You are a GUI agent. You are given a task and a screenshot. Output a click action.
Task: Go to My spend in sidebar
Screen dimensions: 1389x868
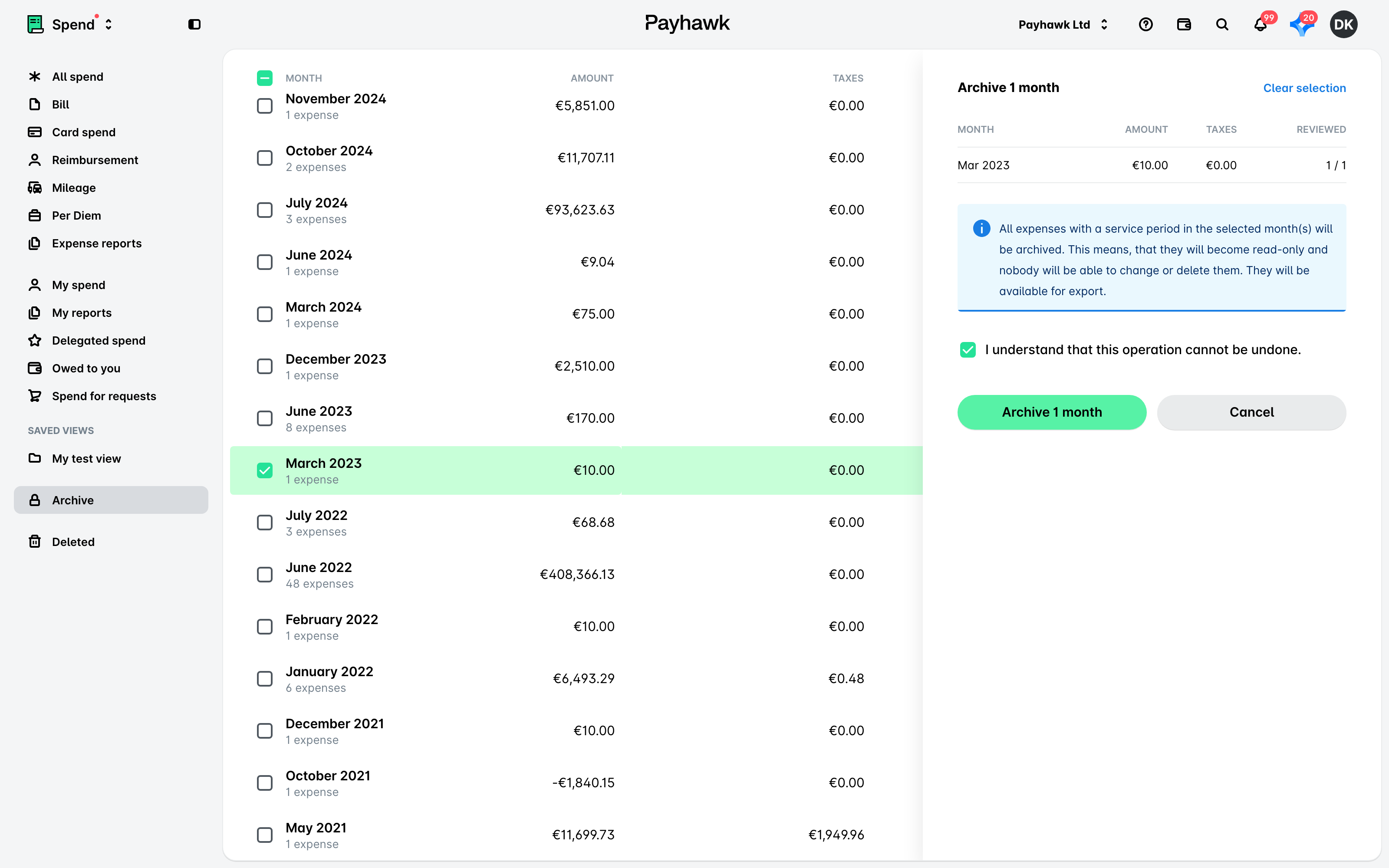[111, 285]
